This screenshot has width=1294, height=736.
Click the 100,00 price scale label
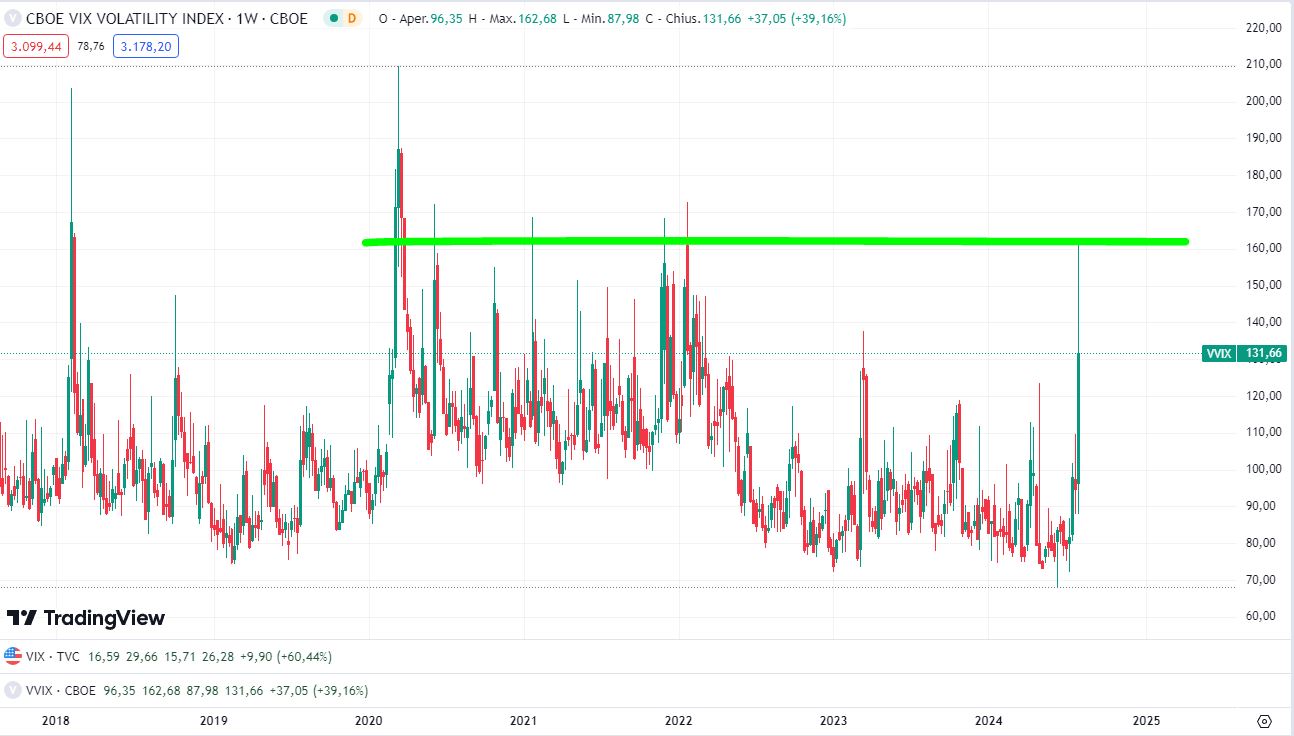1265,469
